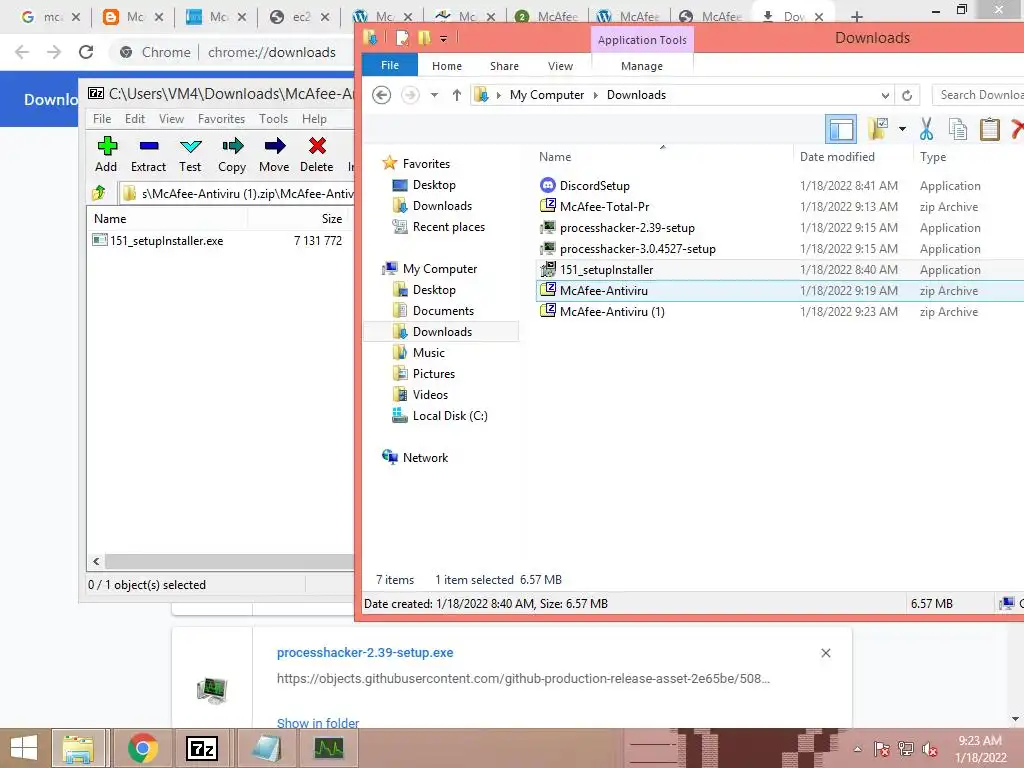
Task: Select Recent places under Favorites
Action: (449, 227)
